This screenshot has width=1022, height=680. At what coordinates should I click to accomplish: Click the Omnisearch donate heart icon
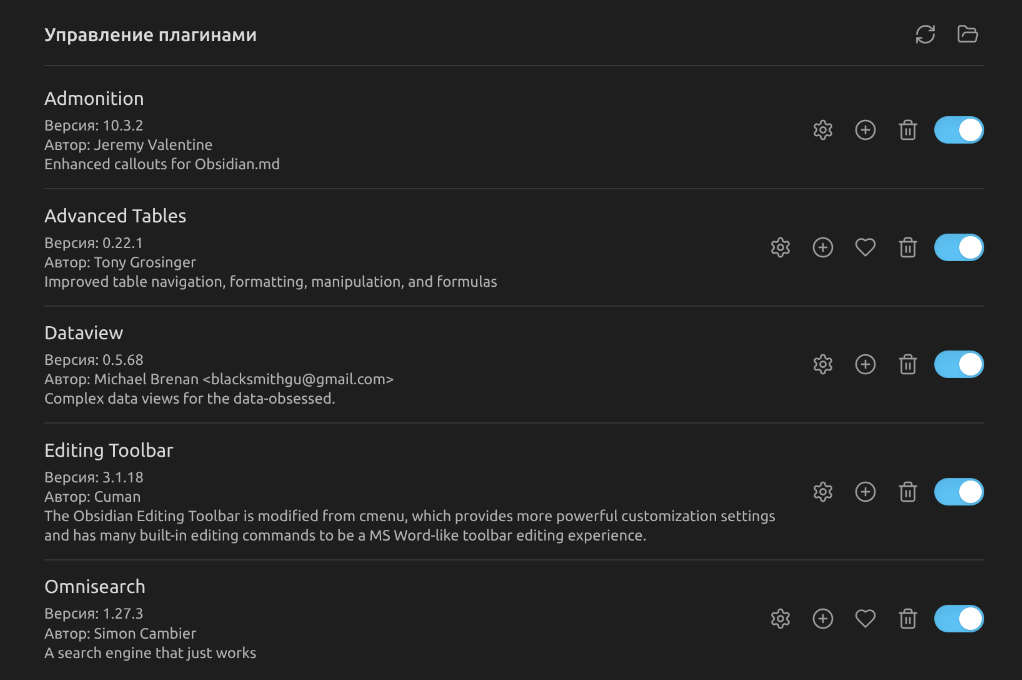[865, 619]
